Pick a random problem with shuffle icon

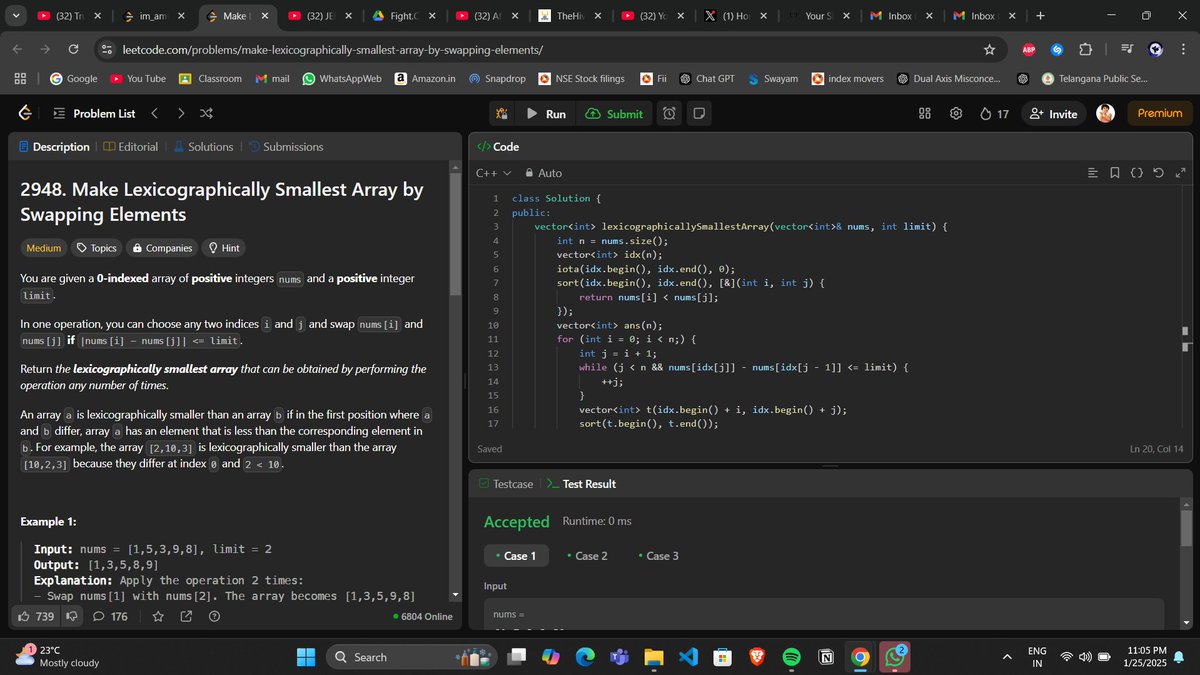207,113
